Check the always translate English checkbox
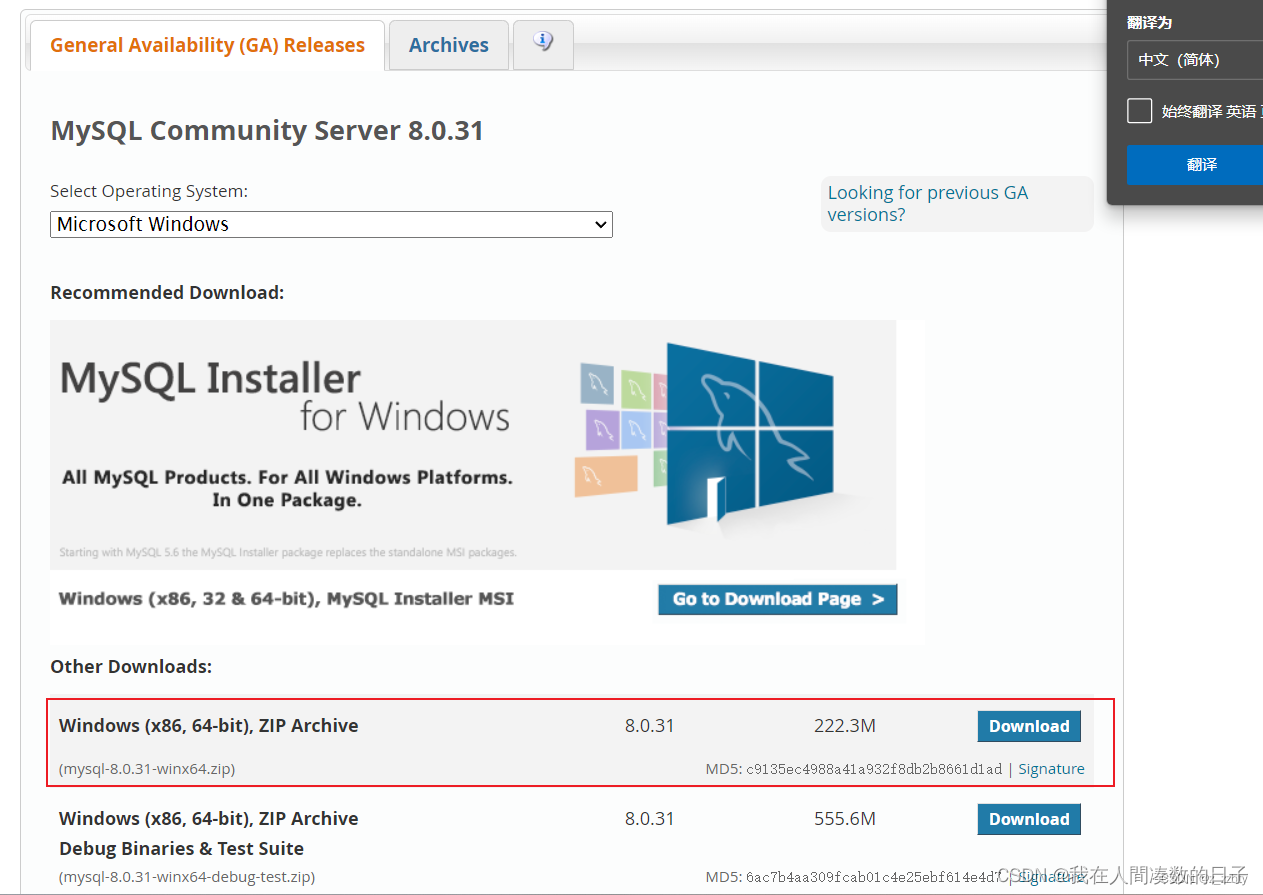 [1139, 111]
